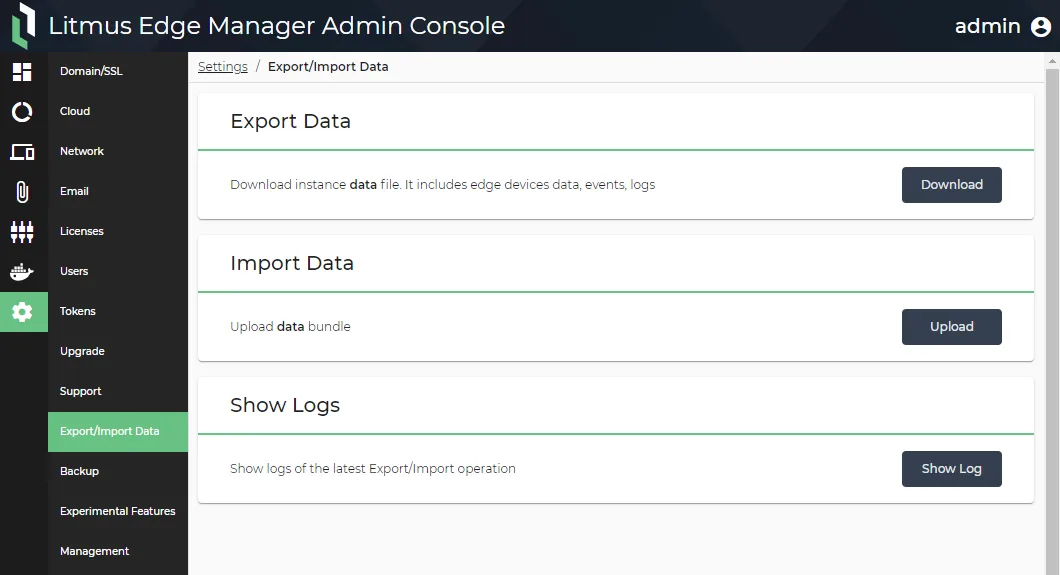Viewport: 1060px width, 575px height.
Task: Click the Show Logs heading
Action: (x=285, y=405)
